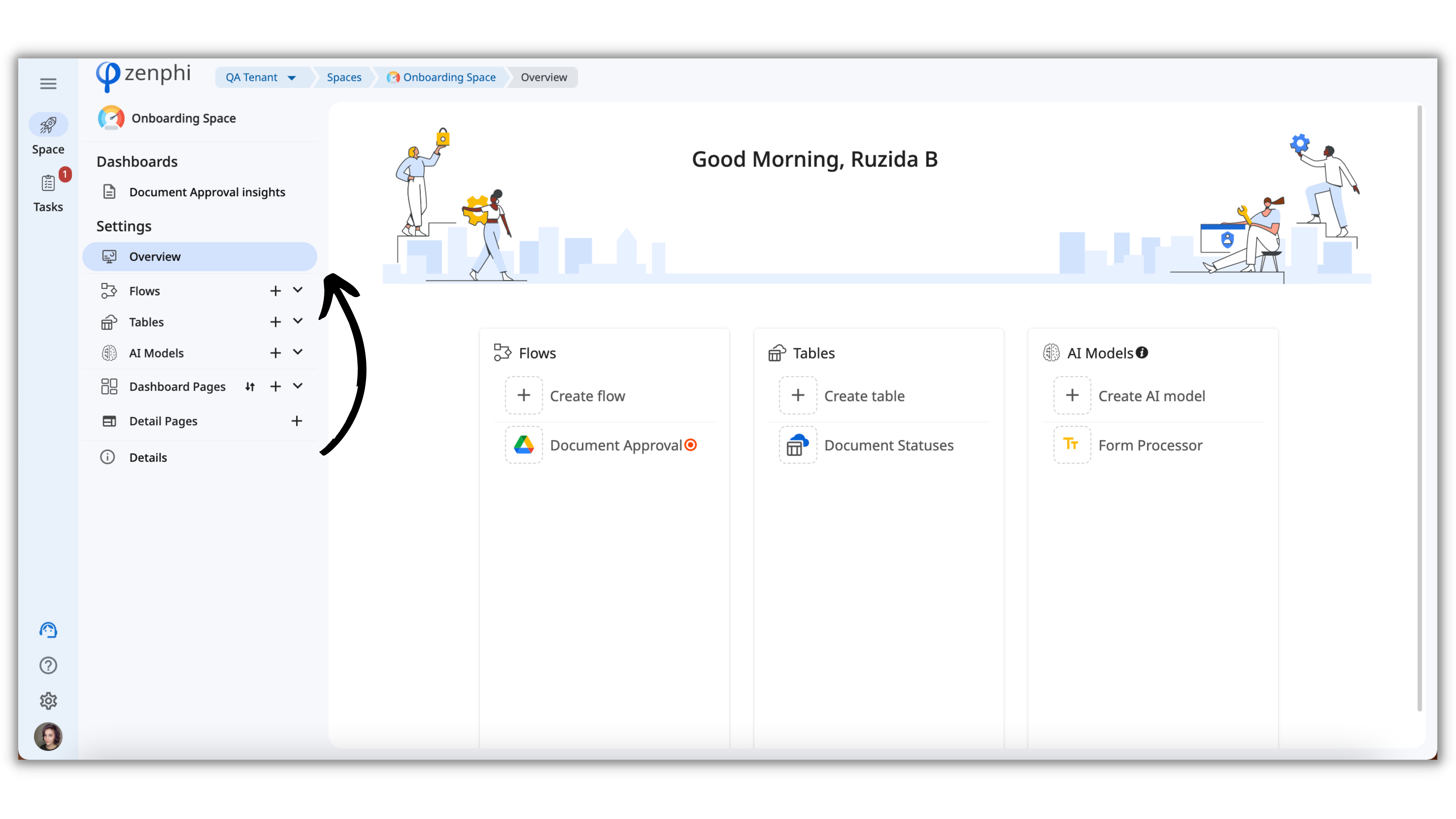Add a new Detail Page with plus
This screenshot has width=1456, height=819.
(x=297, y=421)
